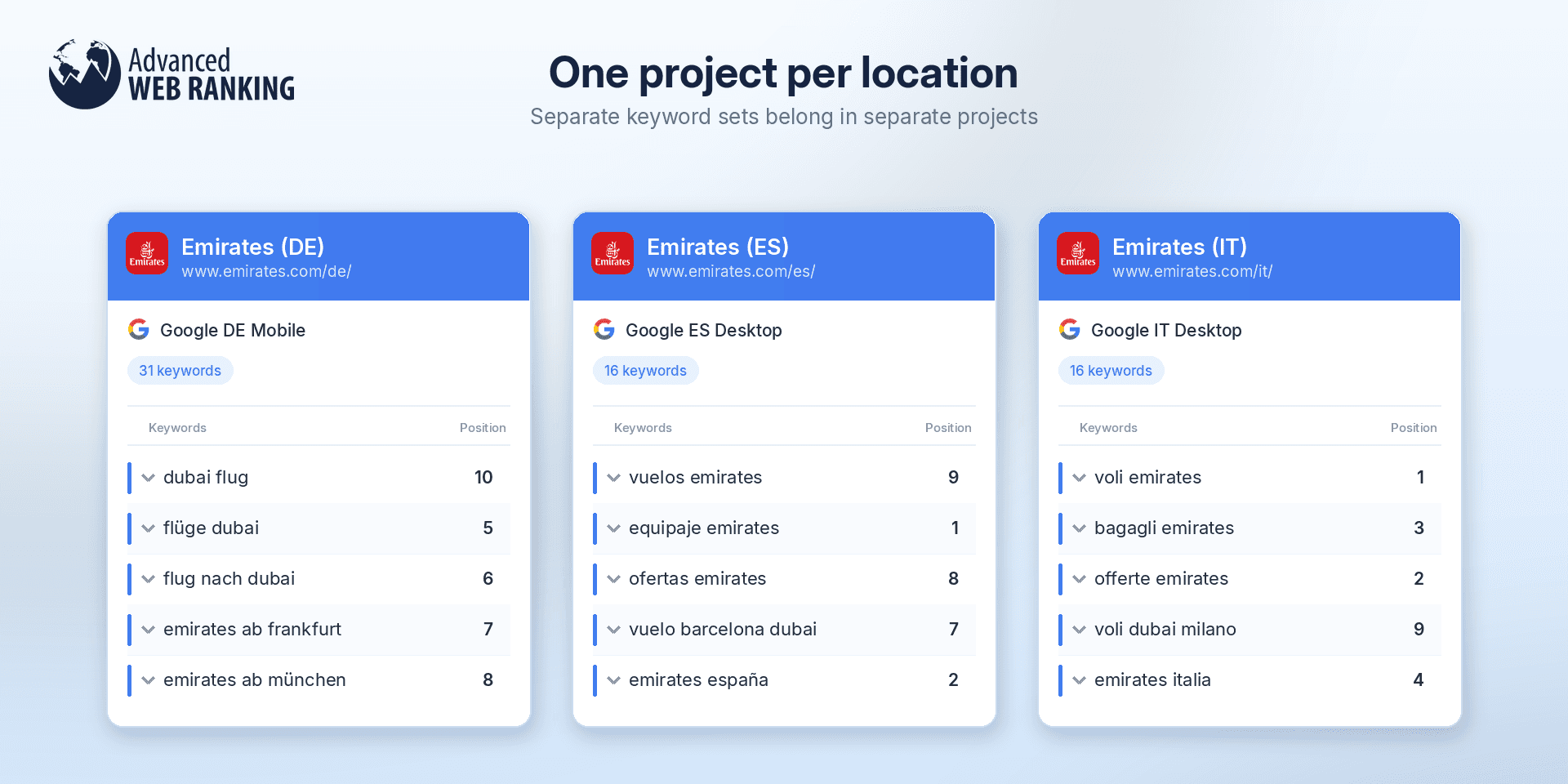
Task: Expand the 'vuelos emirates' chevron
Action: pos(613,478)
